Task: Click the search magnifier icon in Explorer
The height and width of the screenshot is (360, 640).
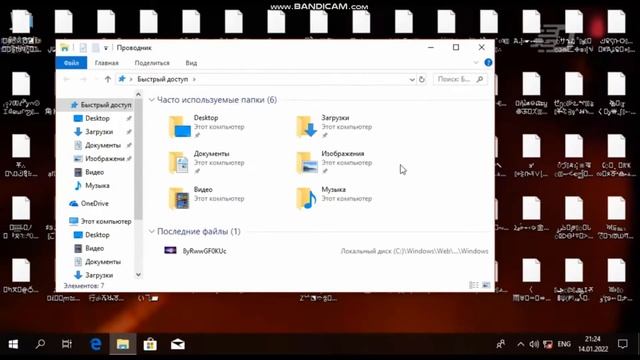Action: 480,79
